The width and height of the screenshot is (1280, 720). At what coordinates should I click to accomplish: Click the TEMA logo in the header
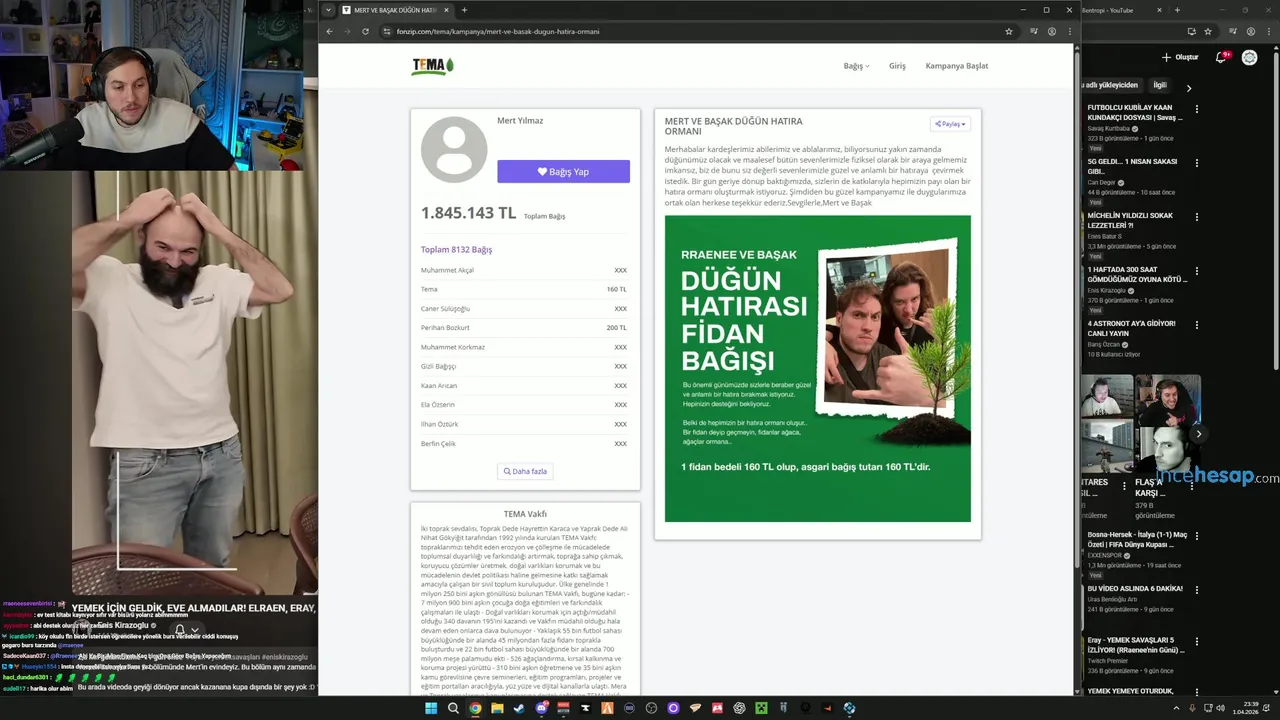pyautogui.click(x=433, y=66)
